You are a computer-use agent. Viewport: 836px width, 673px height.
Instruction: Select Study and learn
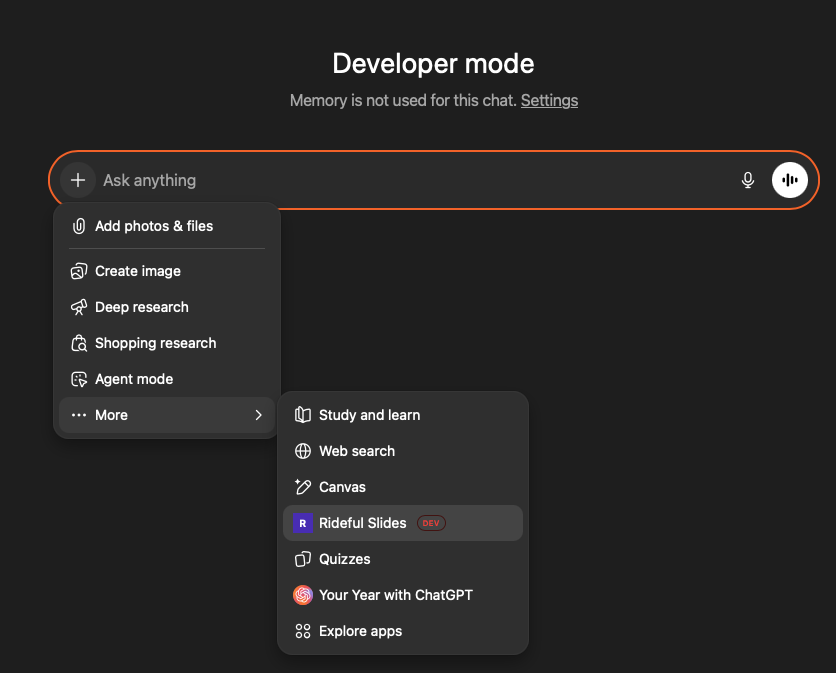[368, 415]
